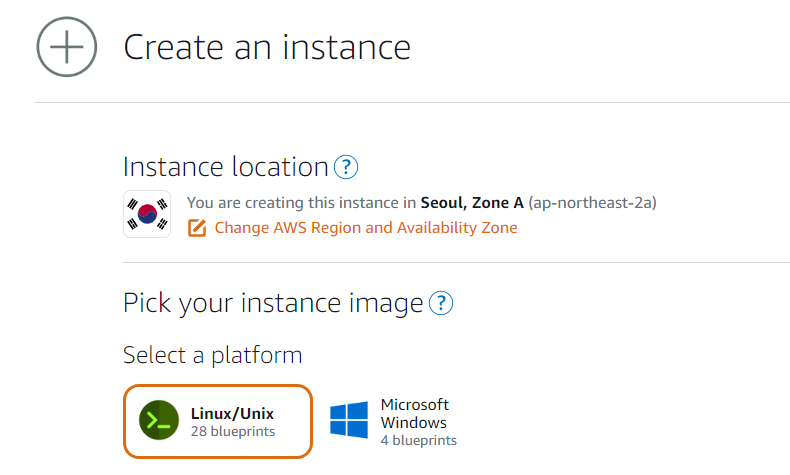The height and width of the screenshot is (475, 790).
Task: Click the South Korea flag icon
Action: tap(147, 214)
